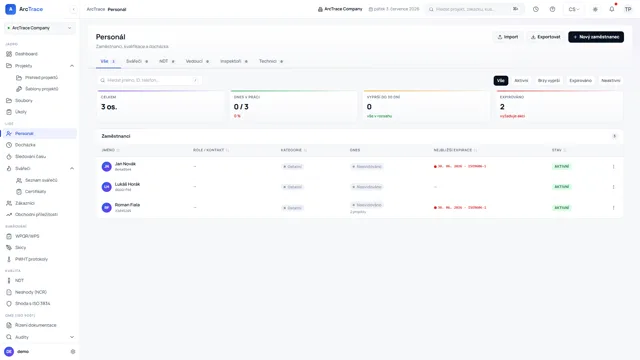
Task: Open the ArcTrace Company workspace dropdown
Action: click(x=40, y=28)
